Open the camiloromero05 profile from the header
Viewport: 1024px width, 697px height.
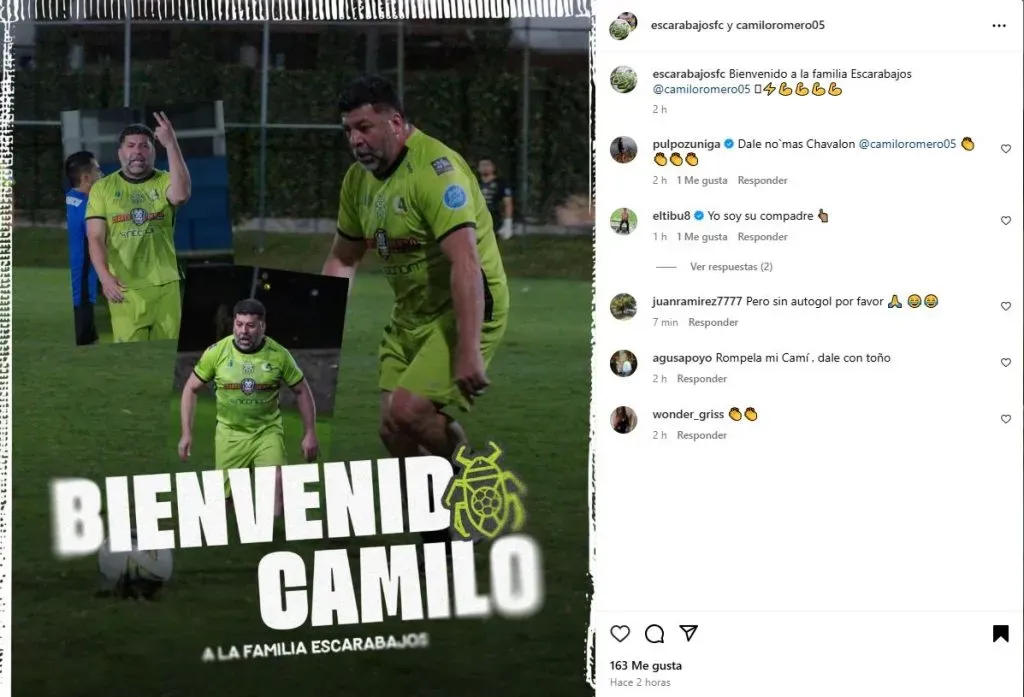pos(780,25)
